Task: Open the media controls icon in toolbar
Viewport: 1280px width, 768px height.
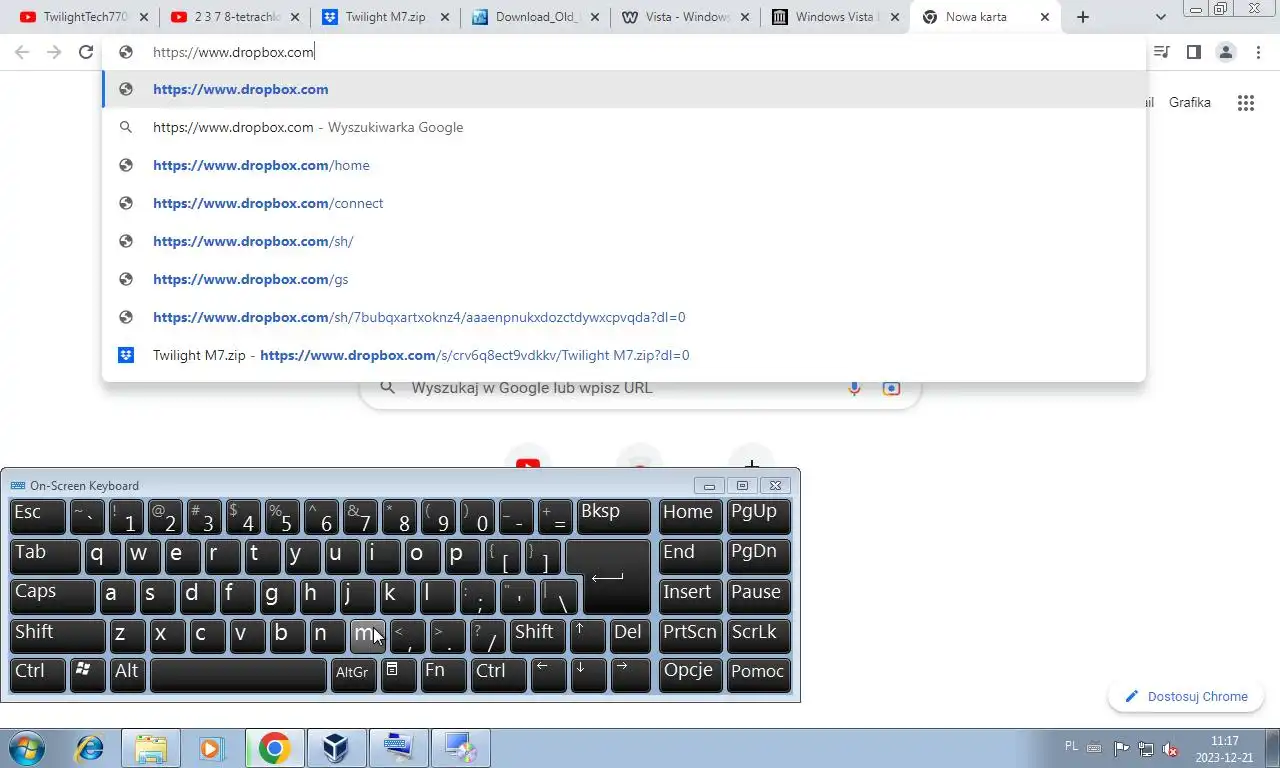Action: [x=1161, y=52]
